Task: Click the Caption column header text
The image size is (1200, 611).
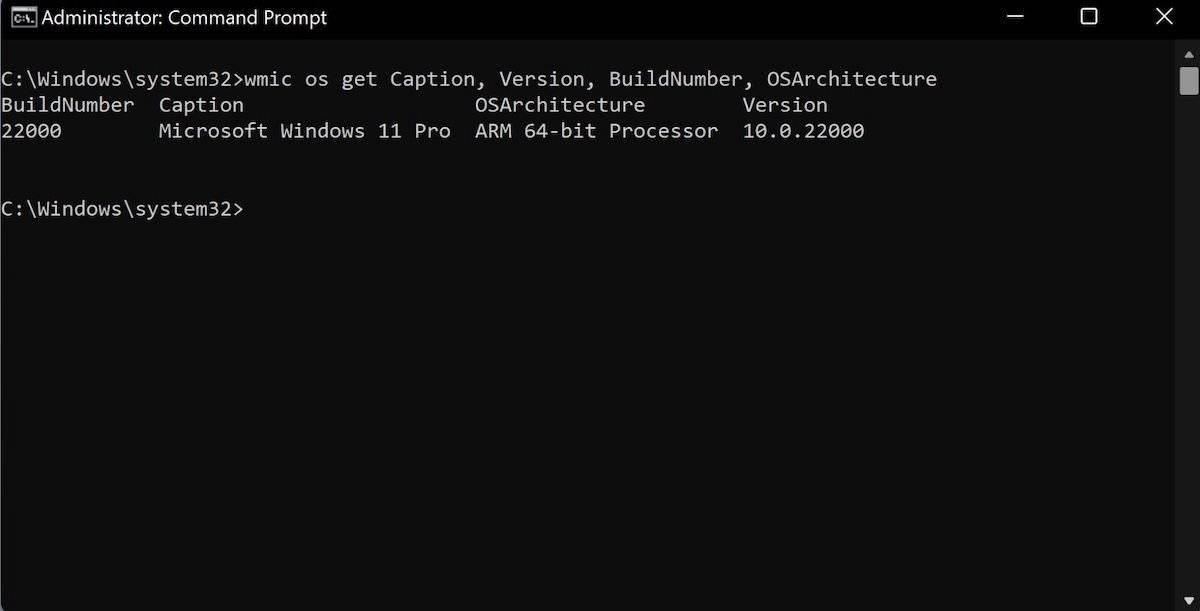Action: [x=200, y=104]
